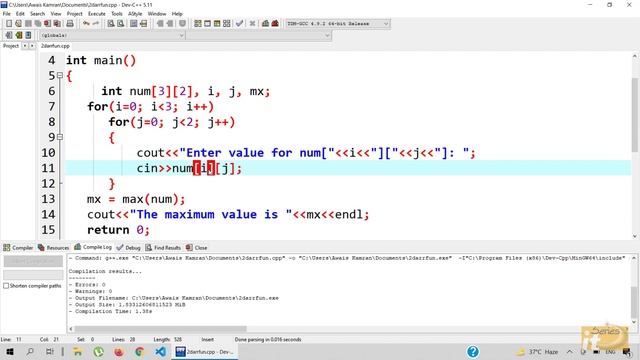Open the File menu
The height and width of the screenshot is (360, 640).
click(x=7, y=14)
